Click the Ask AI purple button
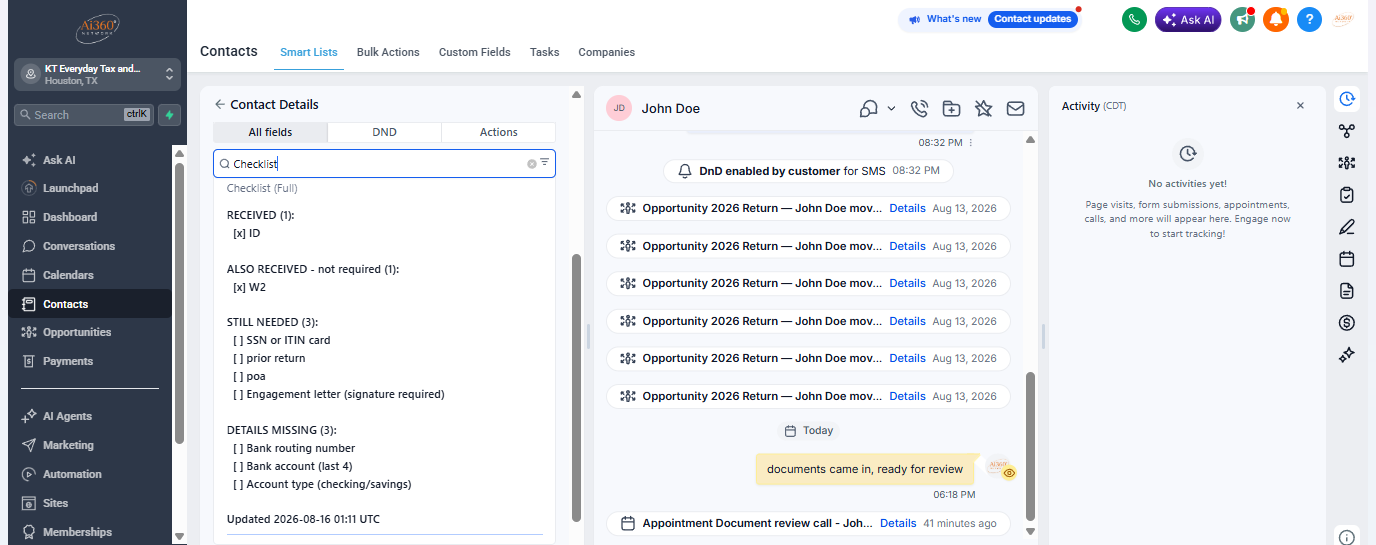The image size is (1376, 545). 1188,19
